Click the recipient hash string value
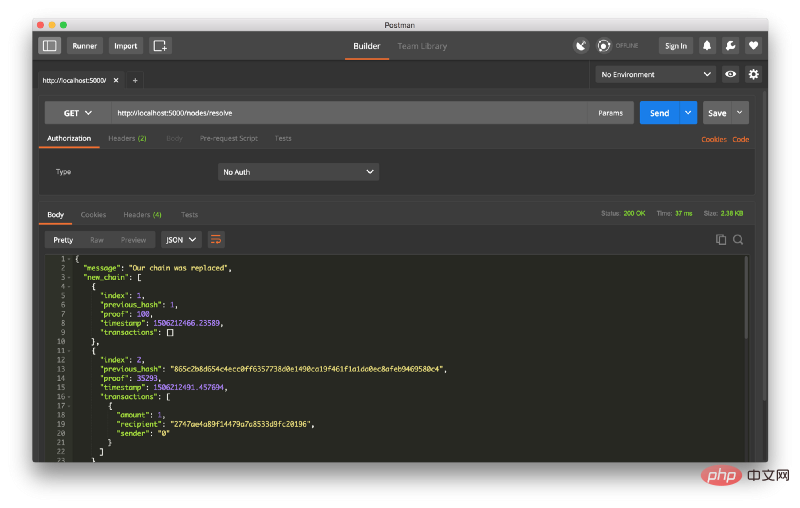The width and height of the screenshot is (800, 508). click(x=240, y=424)
